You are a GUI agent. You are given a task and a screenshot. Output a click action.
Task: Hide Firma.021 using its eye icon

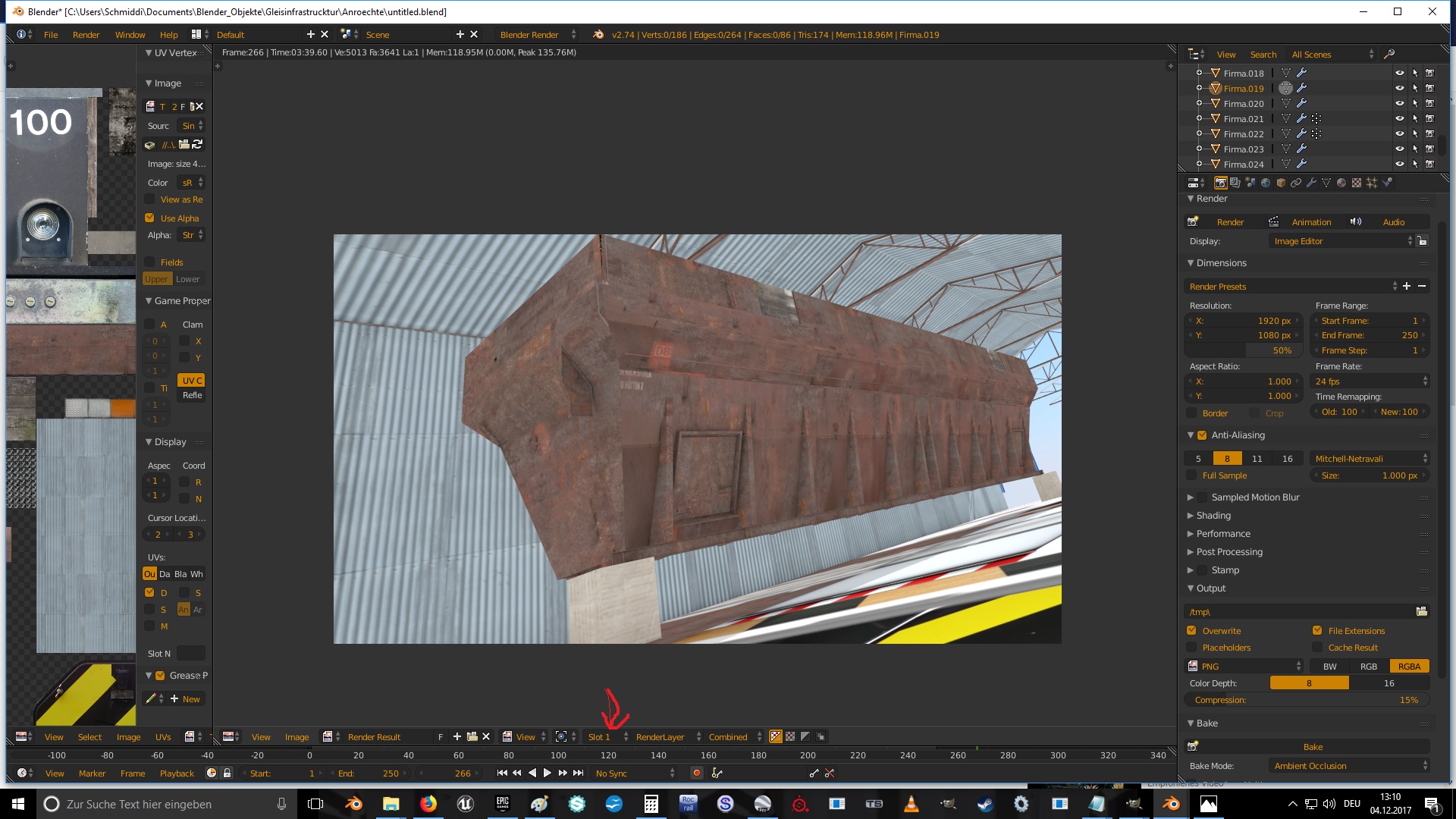[x=1400, y=119]
